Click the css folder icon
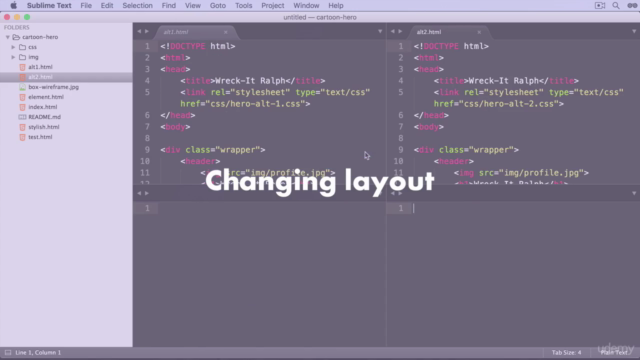 22,47
